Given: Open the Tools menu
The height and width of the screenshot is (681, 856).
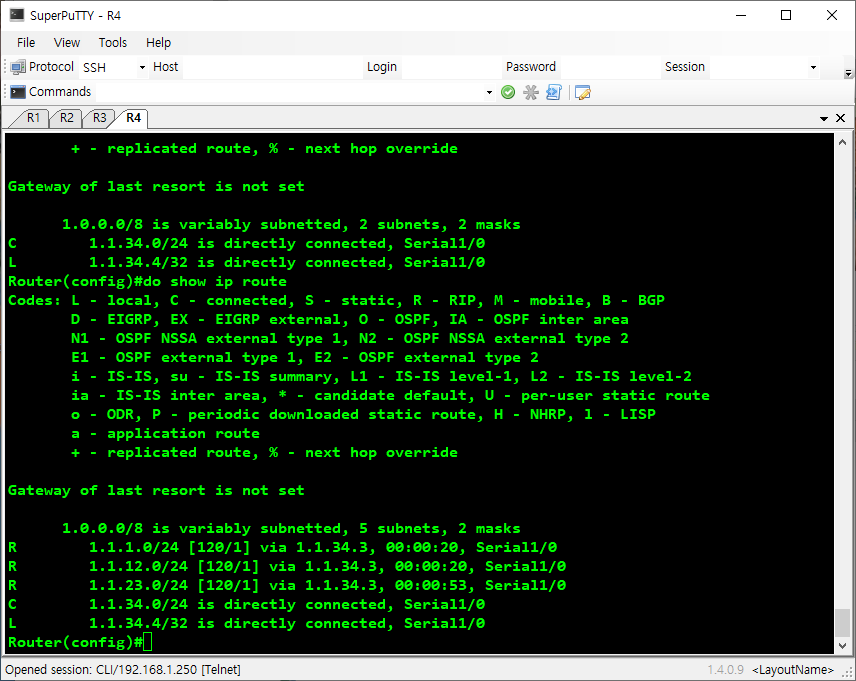Looking at the screenshot, I should 112,43.
